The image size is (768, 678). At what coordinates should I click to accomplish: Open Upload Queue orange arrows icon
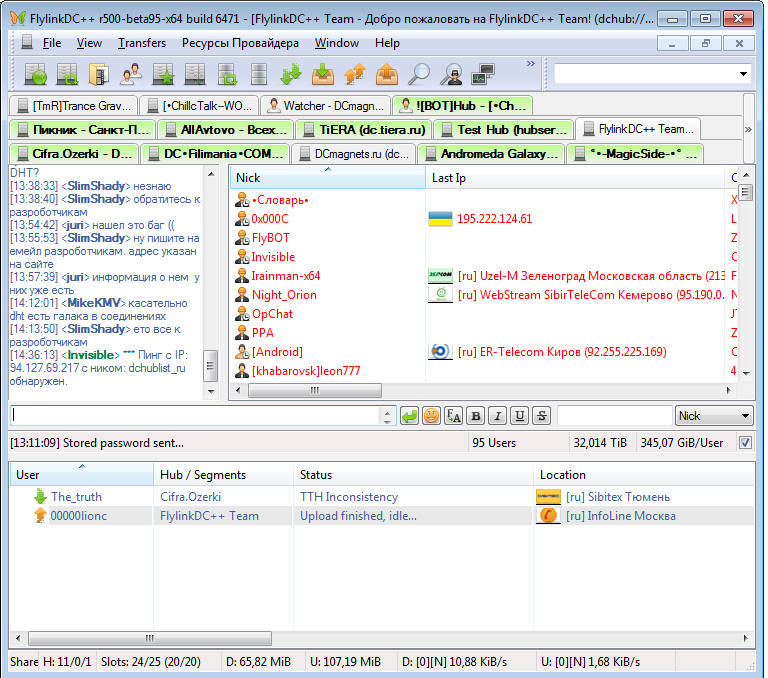355,74
